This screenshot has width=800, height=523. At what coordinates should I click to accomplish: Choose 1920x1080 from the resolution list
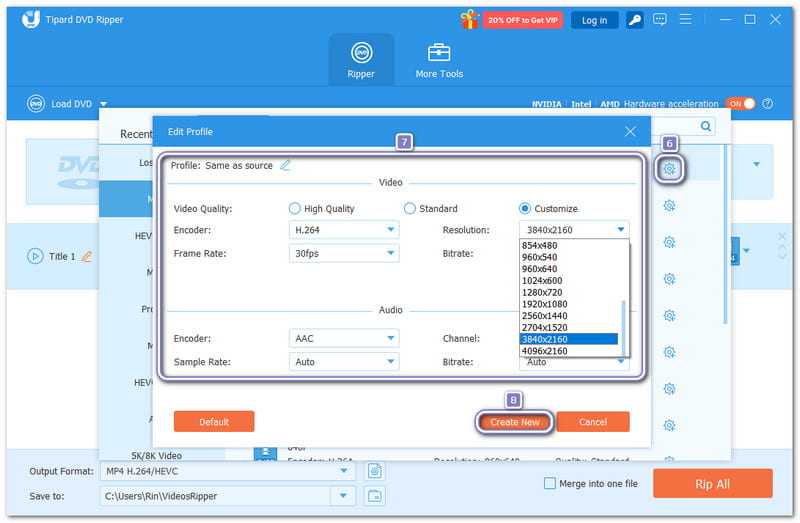544,304
